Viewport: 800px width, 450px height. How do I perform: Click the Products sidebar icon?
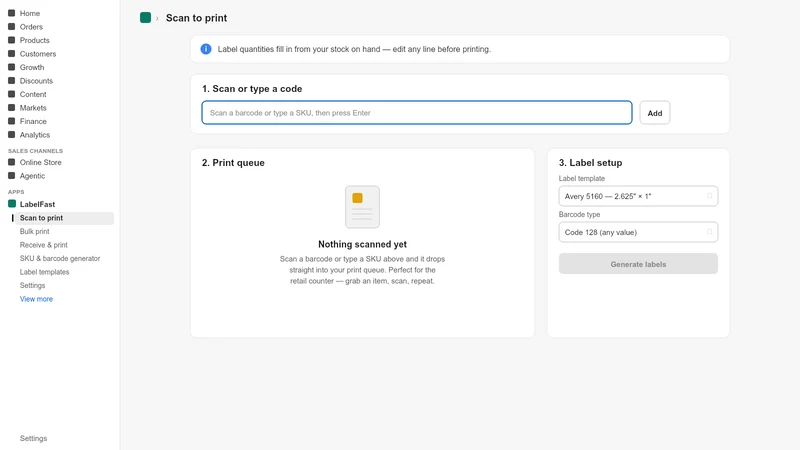(x=11, y=40)
